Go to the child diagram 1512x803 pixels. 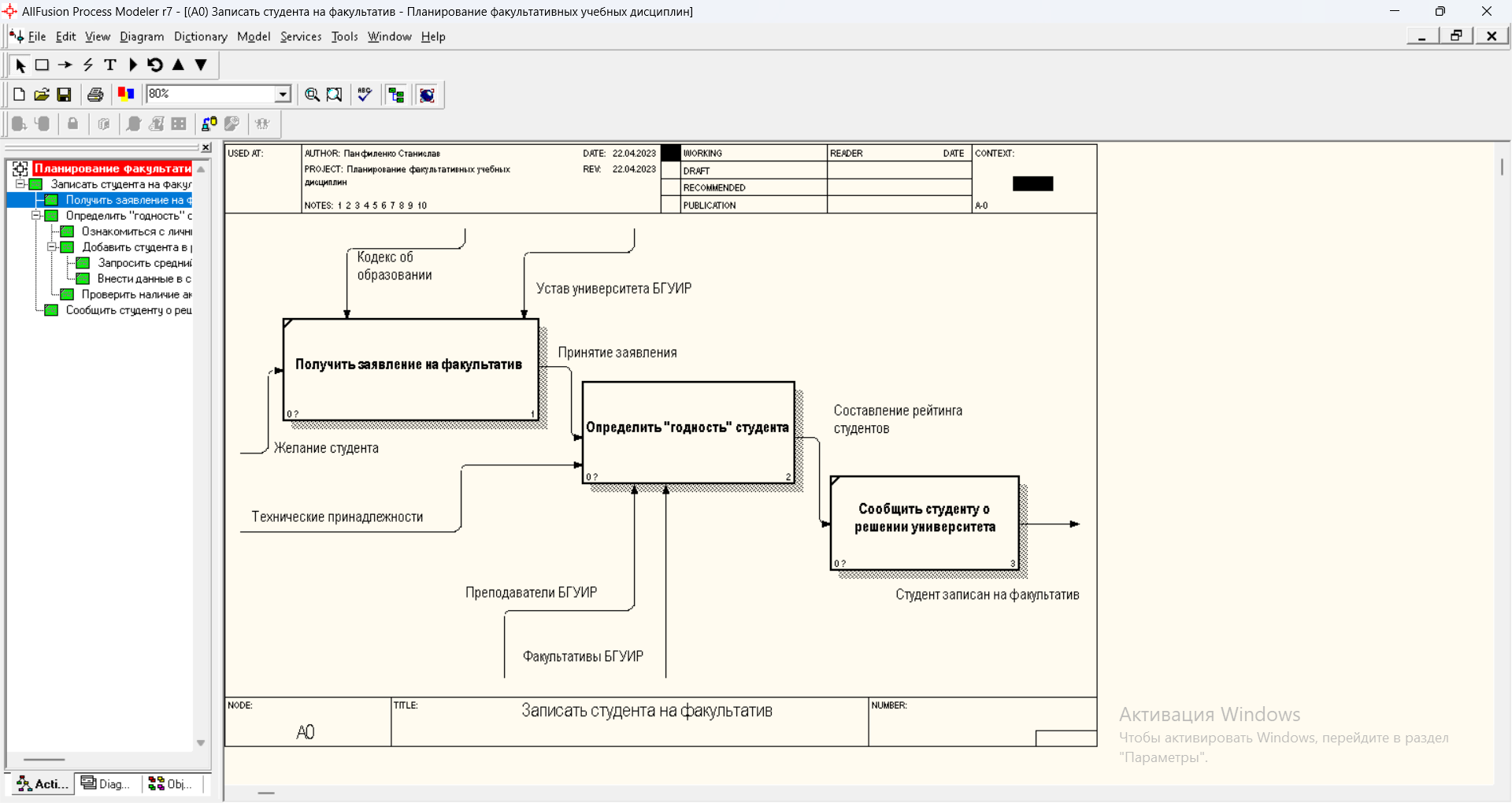pos(201,65)
